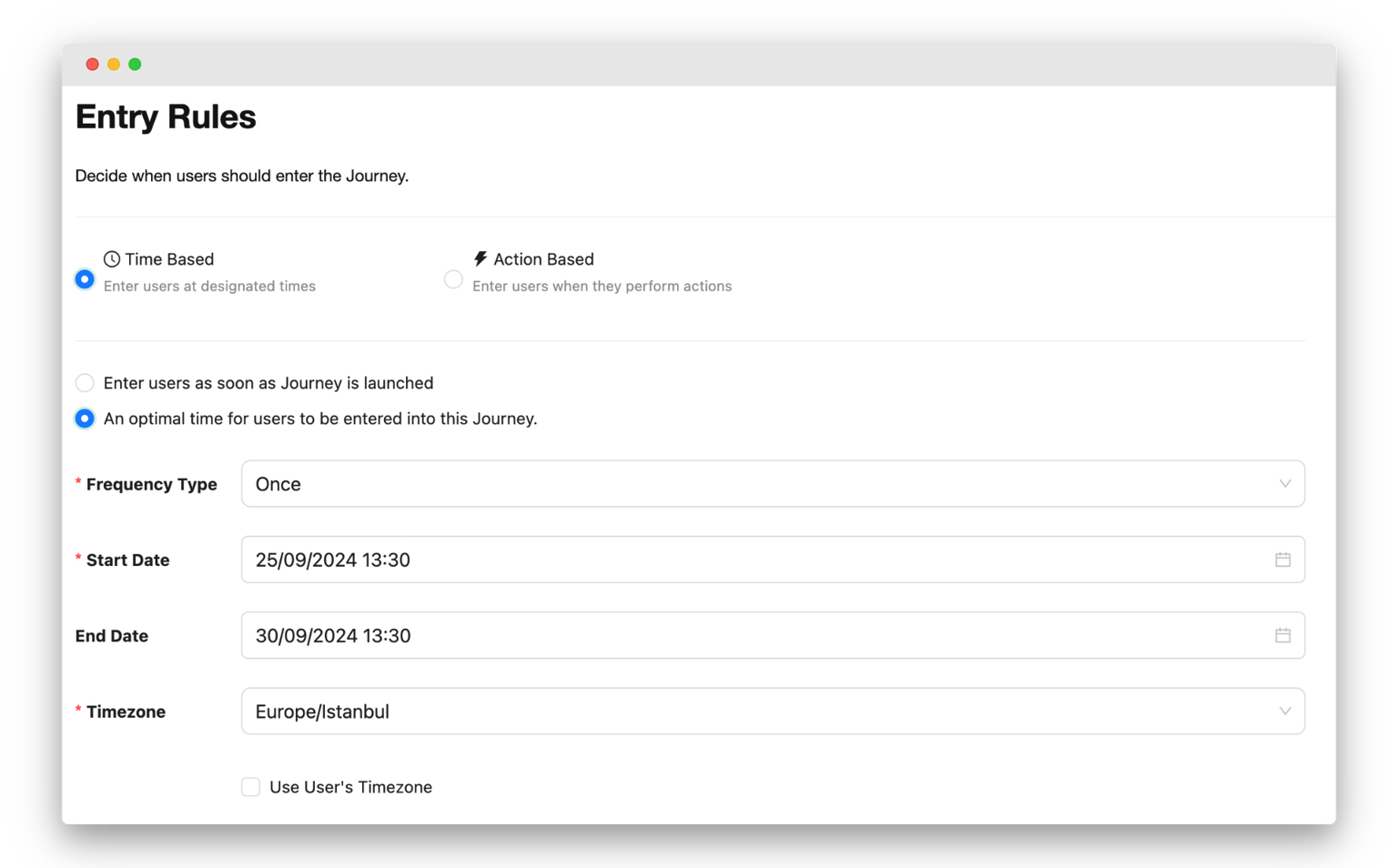Click inside the Start Date input field

[546, 559]
